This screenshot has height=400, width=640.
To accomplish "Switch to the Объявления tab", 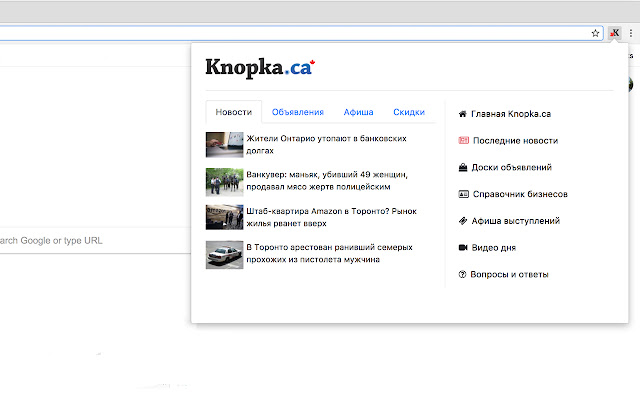I will point(298,112).
